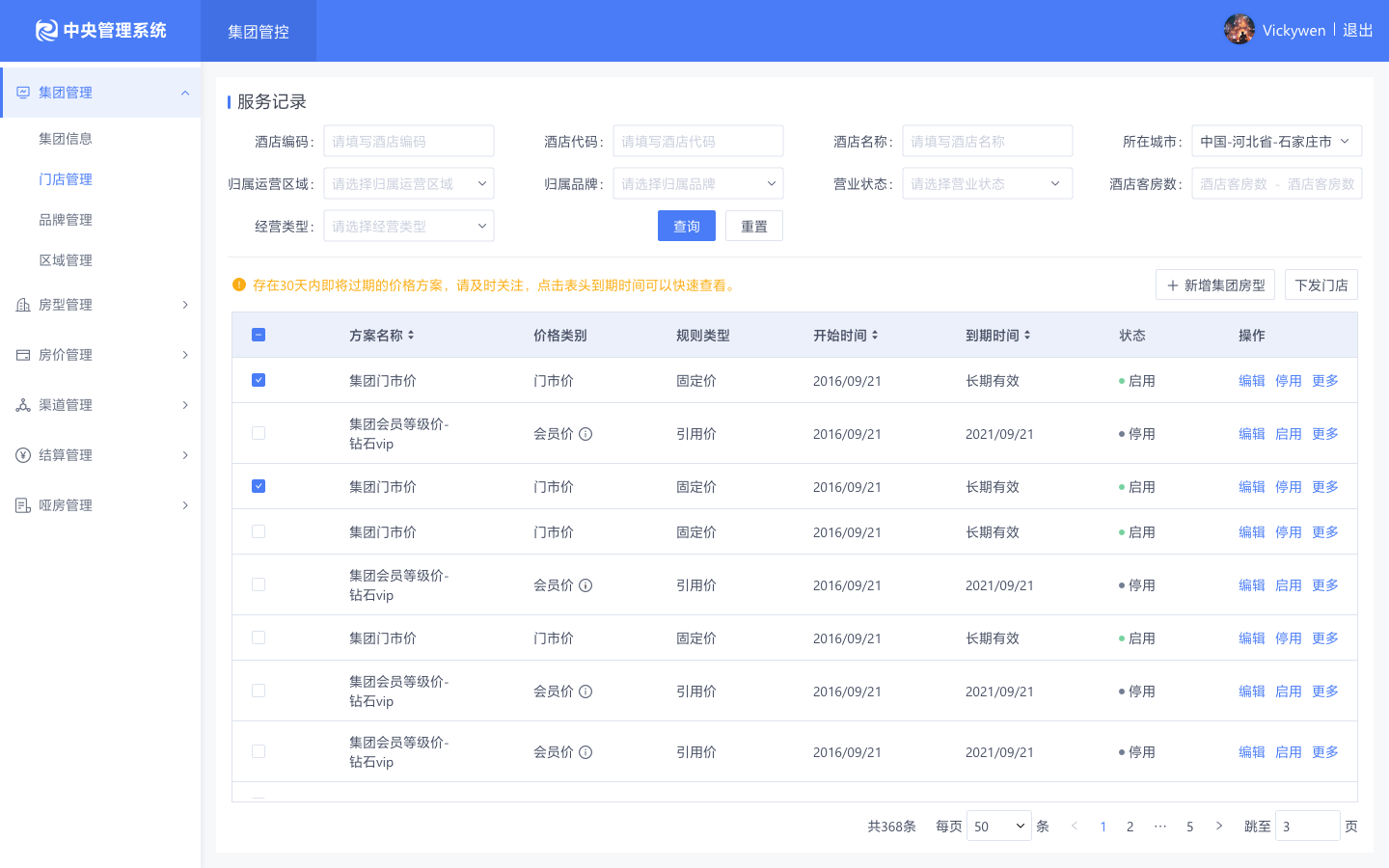Sort by 到期时间 column arrows
This screenshot has width=1389, height=868.
point(1027,335)
